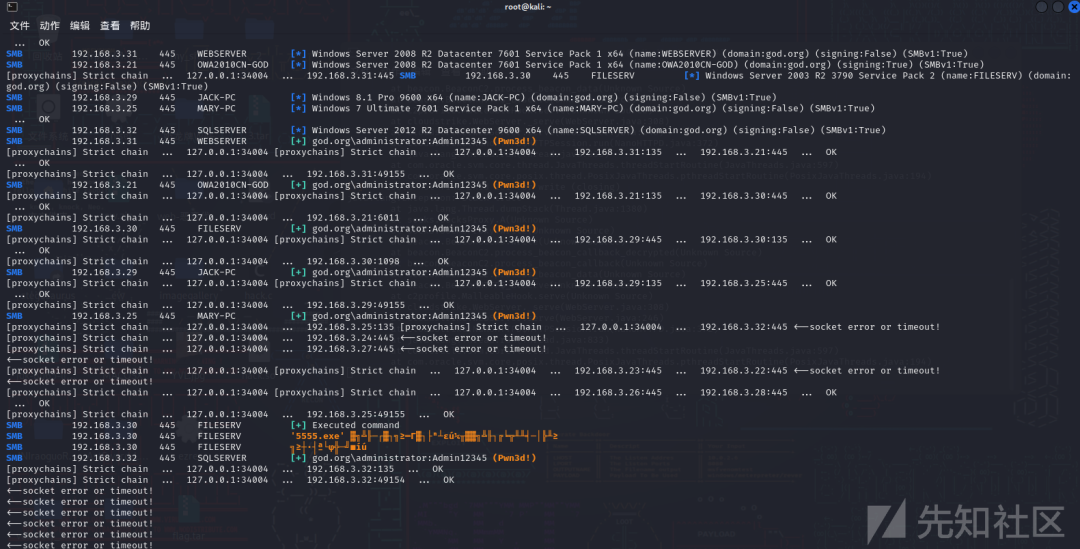Click address "192.168.3.24:445"
Screen dimensions: 1080x549
point(350,338)
